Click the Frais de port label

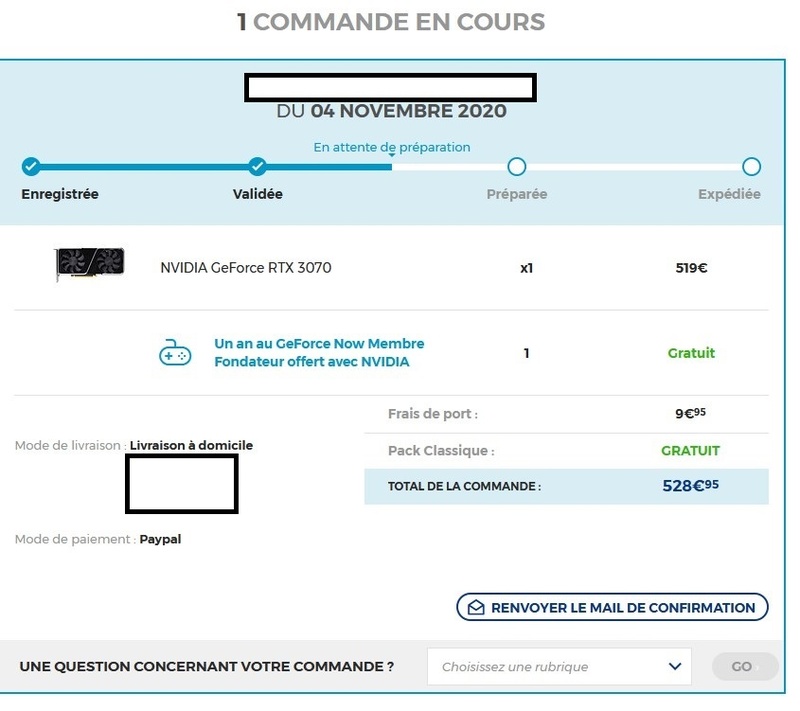coord(433,414)
